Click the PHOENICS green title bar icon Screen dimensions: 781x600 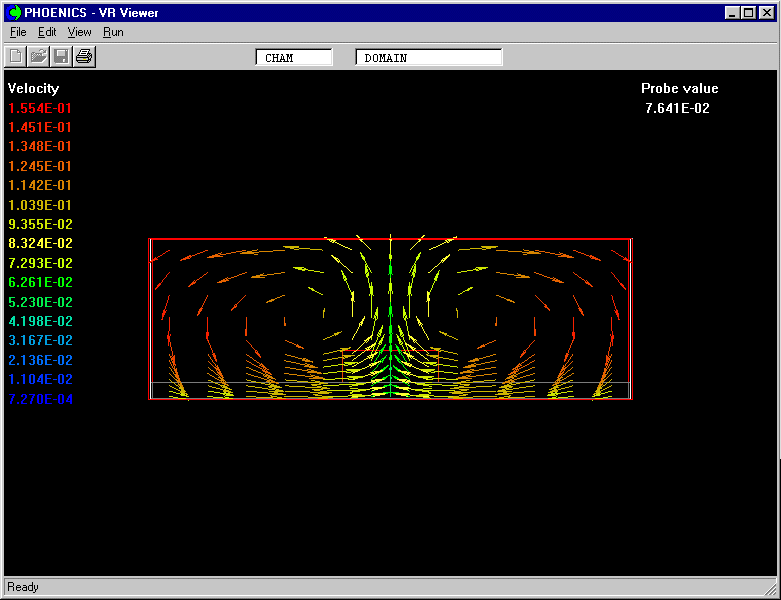coord(14,13)
